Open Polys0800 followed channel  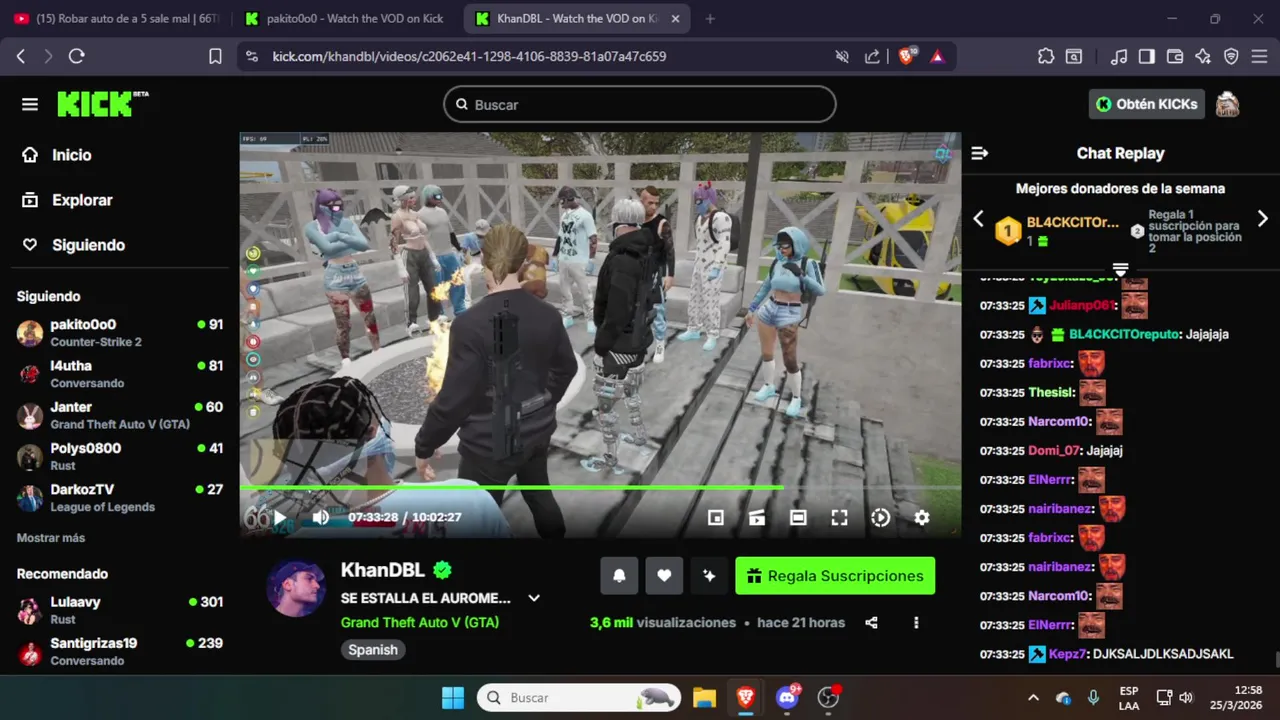(x=120, y=456)
